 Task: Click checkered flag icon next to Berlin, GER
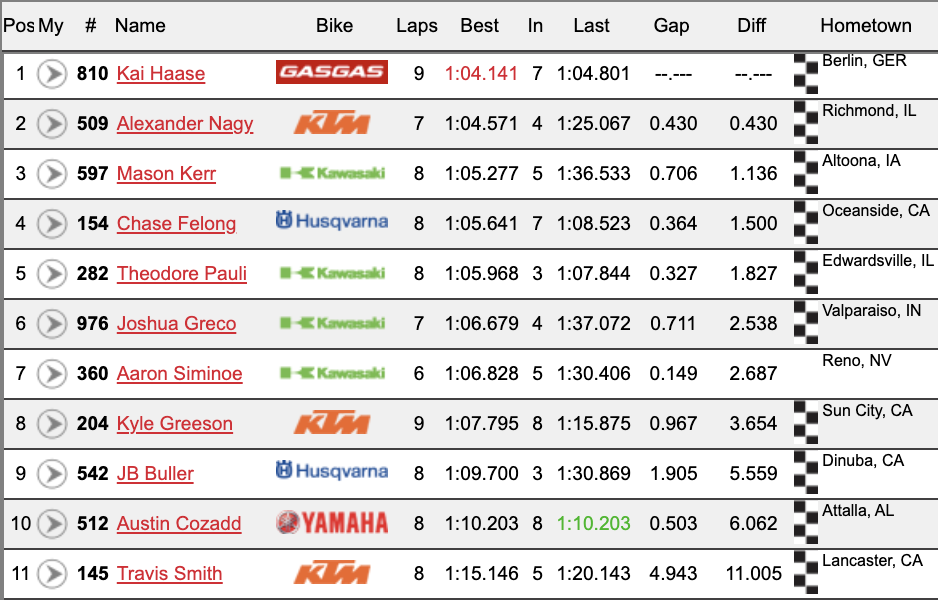tap(806, 74)
